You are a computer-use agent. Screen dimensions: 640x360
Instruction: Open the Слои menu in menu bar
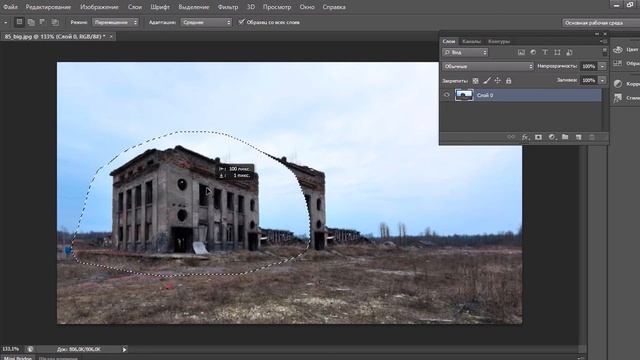[135, 7]
